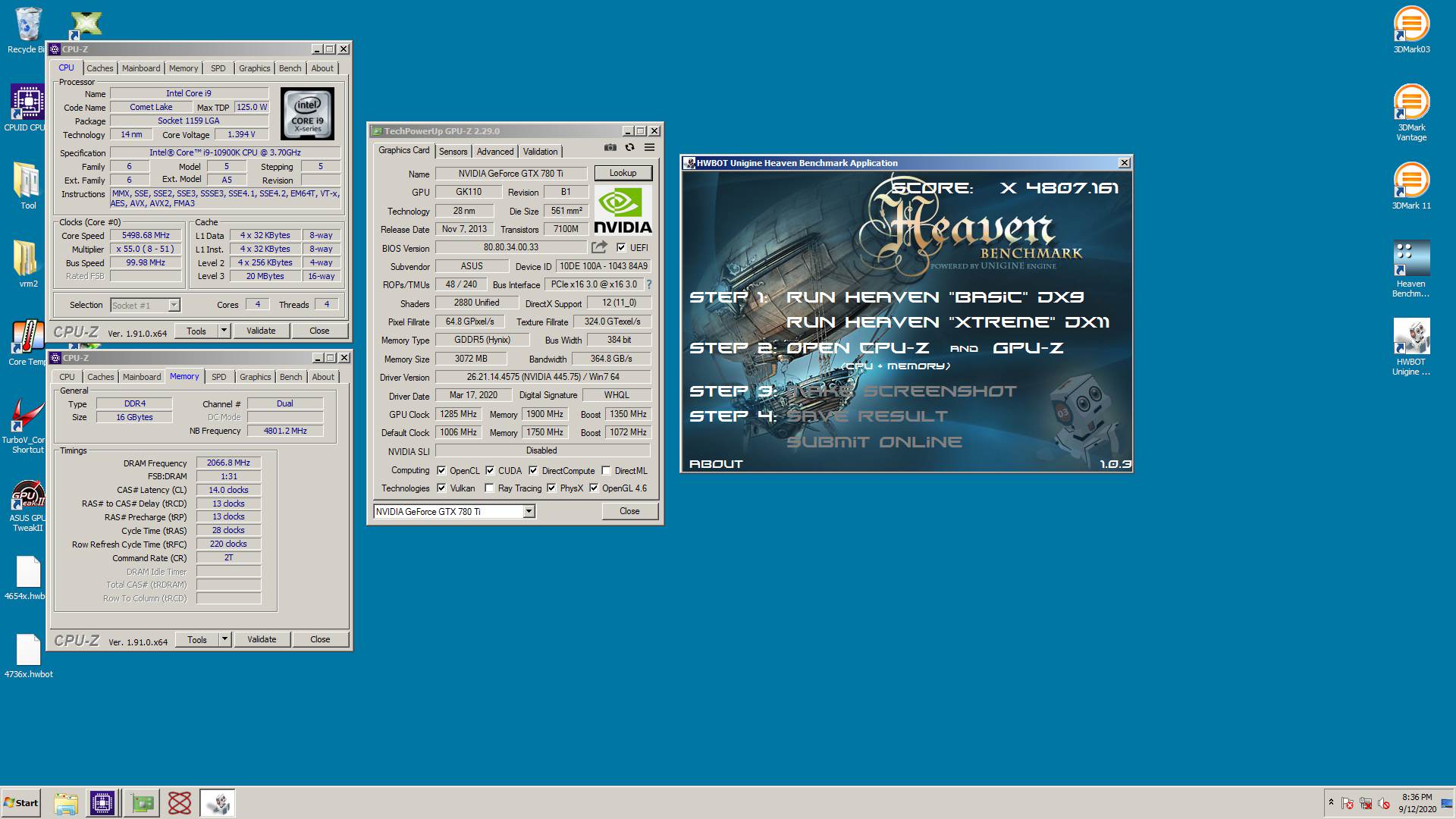
Task: Click the NVIDIA logo in GPU-Z
Action: click(x=623, y=210)
